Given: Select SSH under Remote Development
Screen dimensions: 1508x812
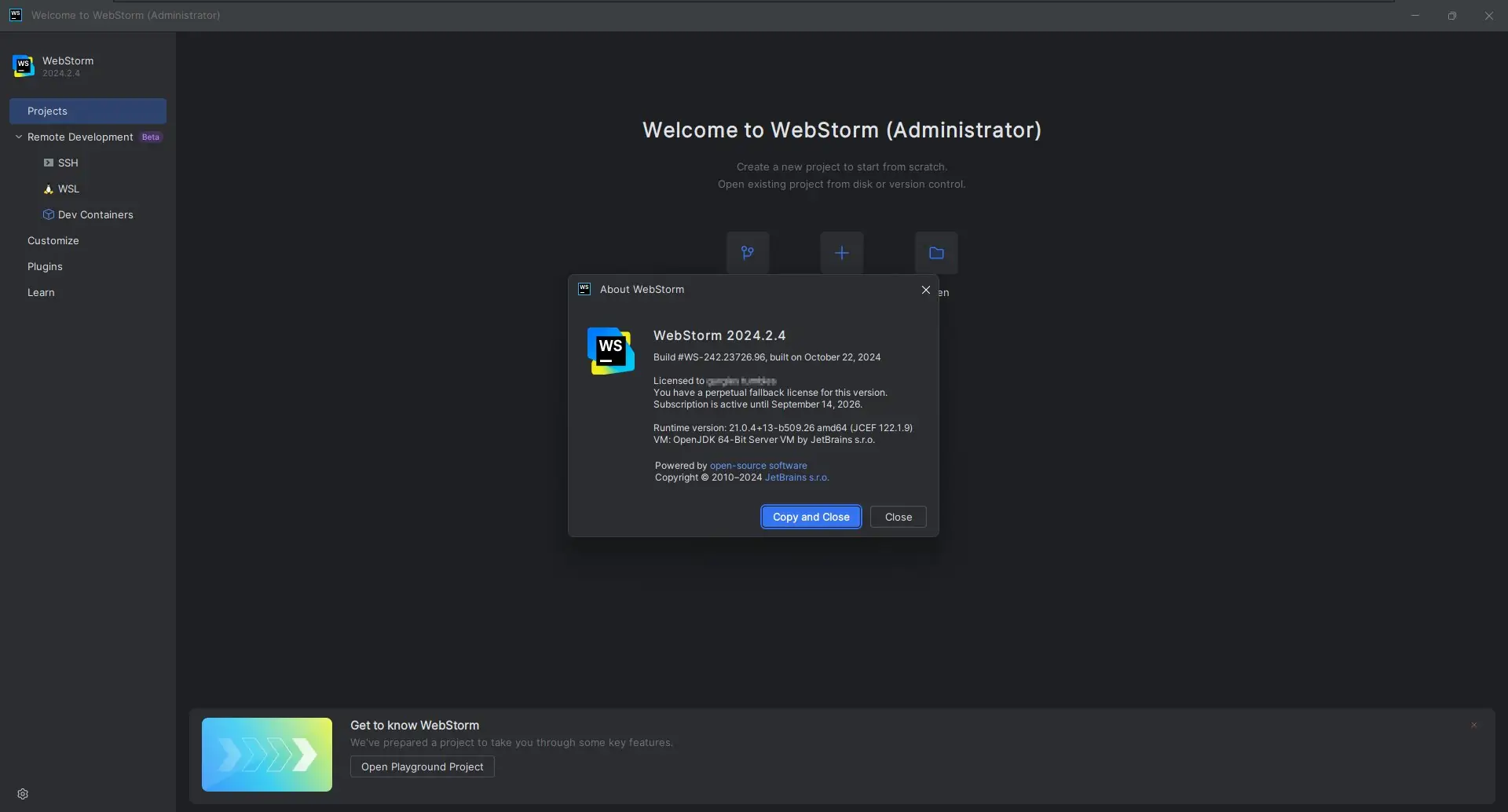Looking at the screenshot, I should (68, 163).
